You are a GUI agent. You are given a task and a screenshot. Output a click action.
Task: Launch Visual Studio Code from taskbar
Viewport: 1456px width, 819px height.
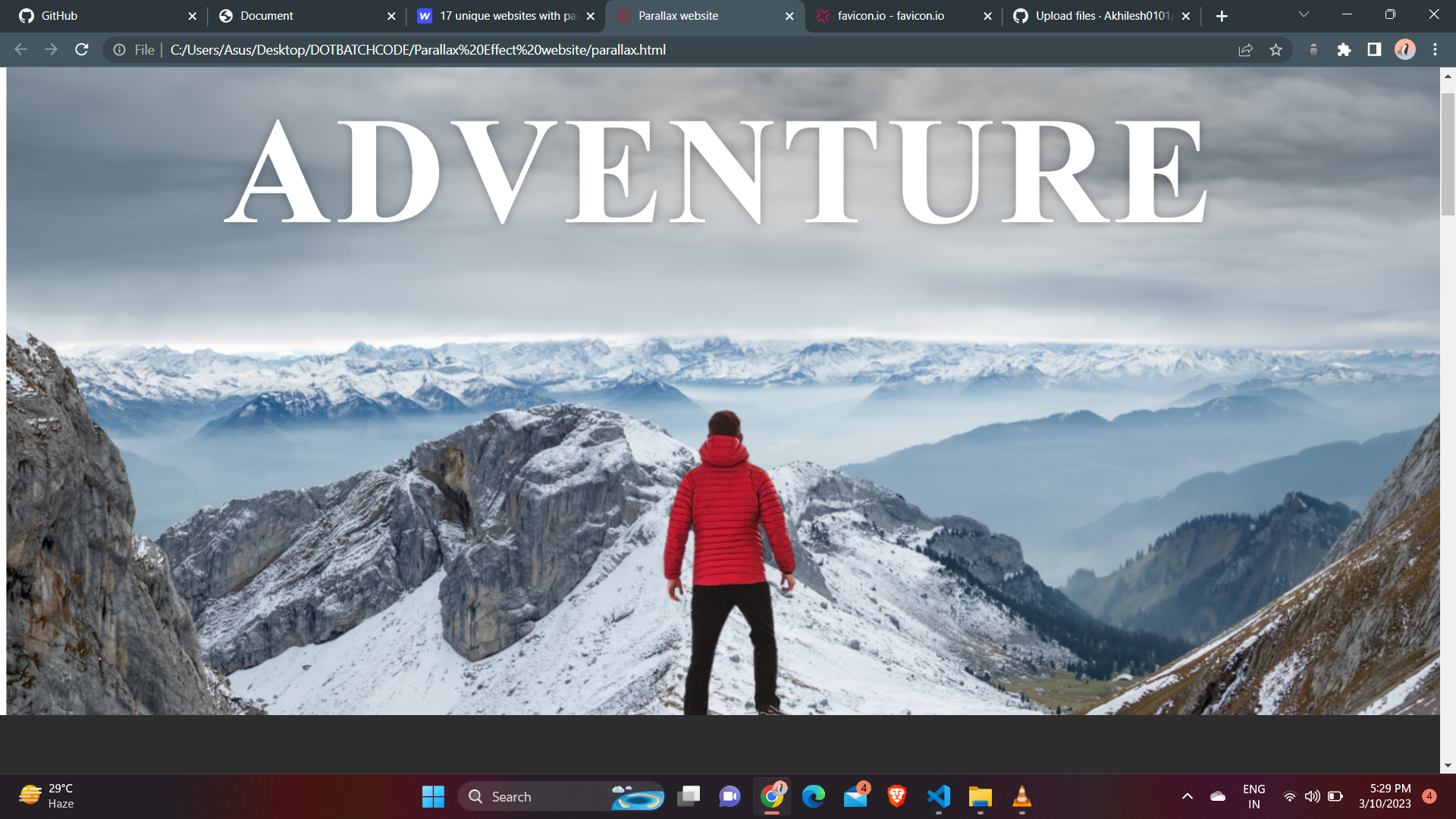[939, 796]
